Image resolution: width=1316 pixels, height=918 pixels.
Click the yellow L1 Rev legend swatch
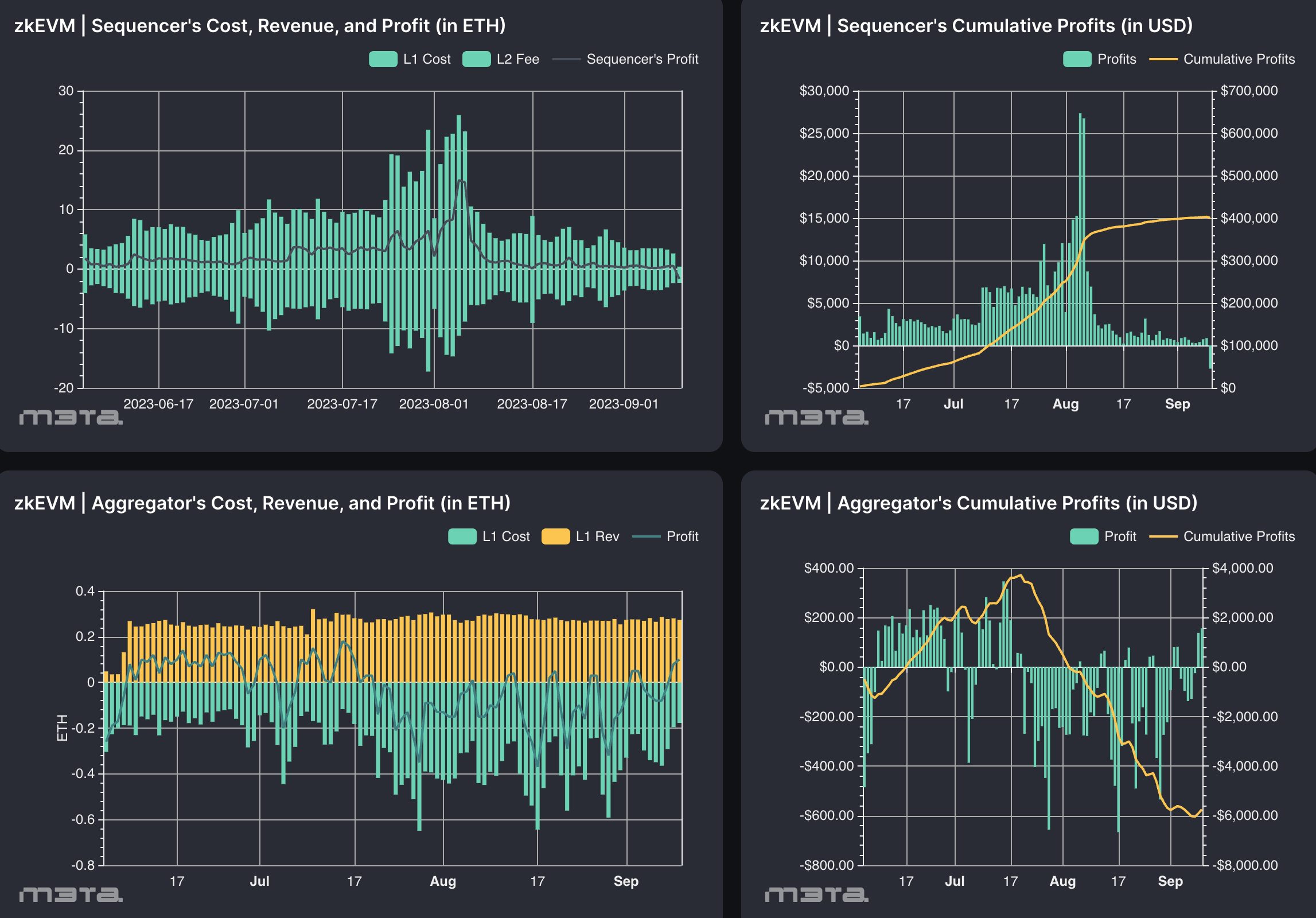[x=555, y=536]
